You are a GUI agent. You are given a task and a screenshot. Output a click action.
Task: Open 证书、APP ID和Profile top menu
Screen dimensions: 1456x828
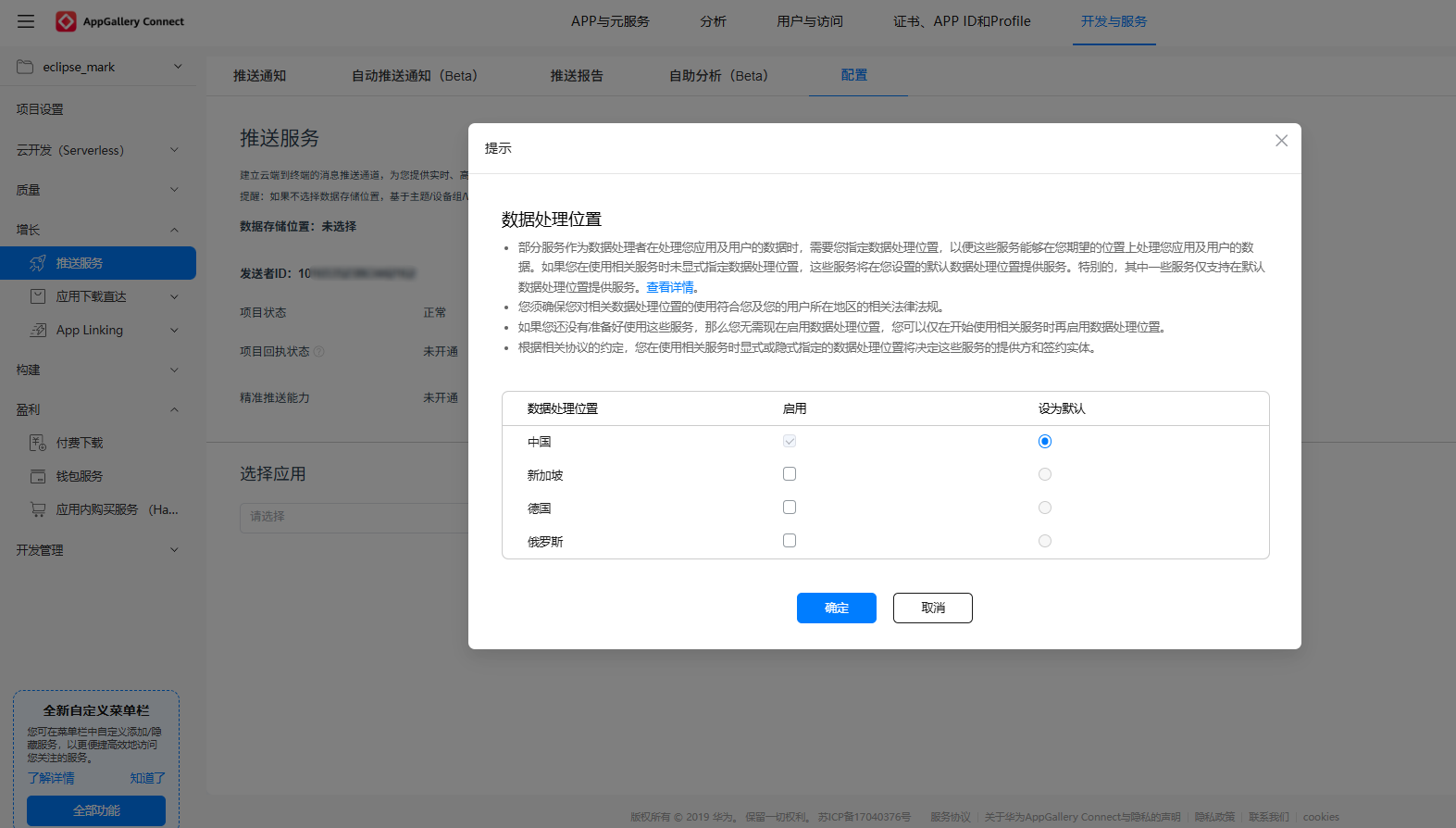(962, 21)
